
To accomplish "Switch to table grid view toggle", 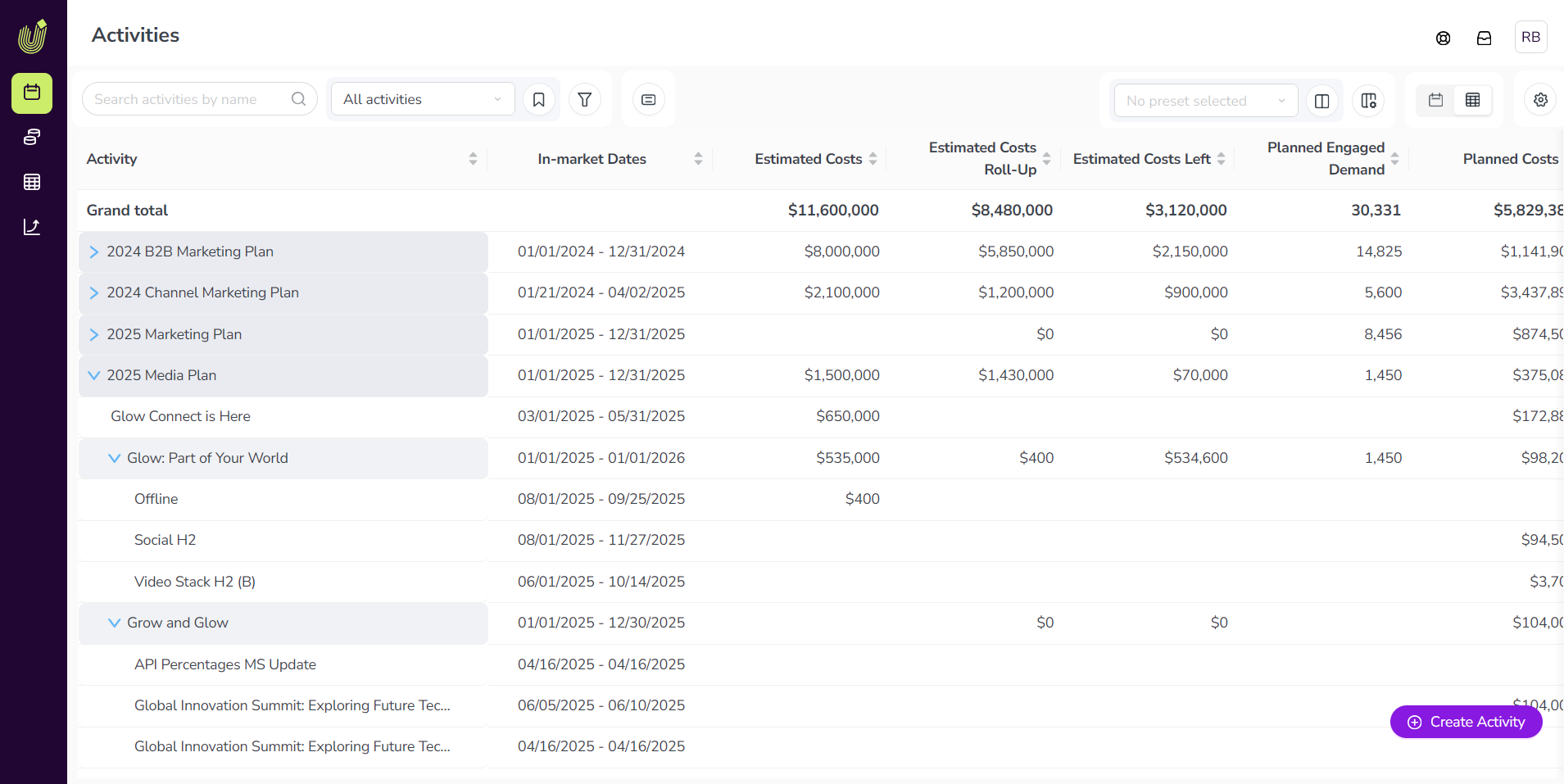I will coord(1472,100).
